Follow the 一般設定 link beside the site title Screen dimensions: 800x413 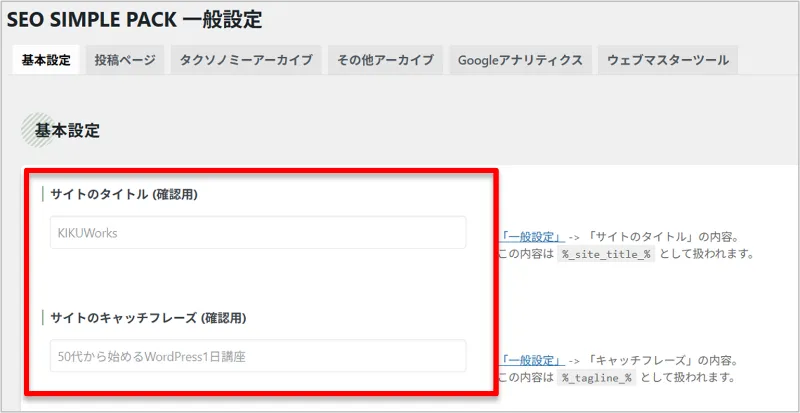click(x=535, y=237)
